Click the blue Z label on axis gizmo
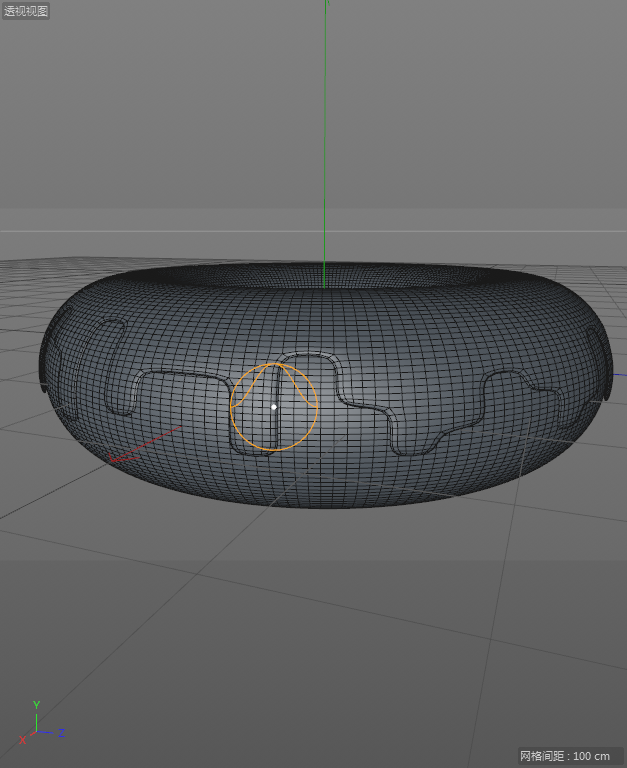Screen dimensions: 627x768 click(x=61, y=733)
